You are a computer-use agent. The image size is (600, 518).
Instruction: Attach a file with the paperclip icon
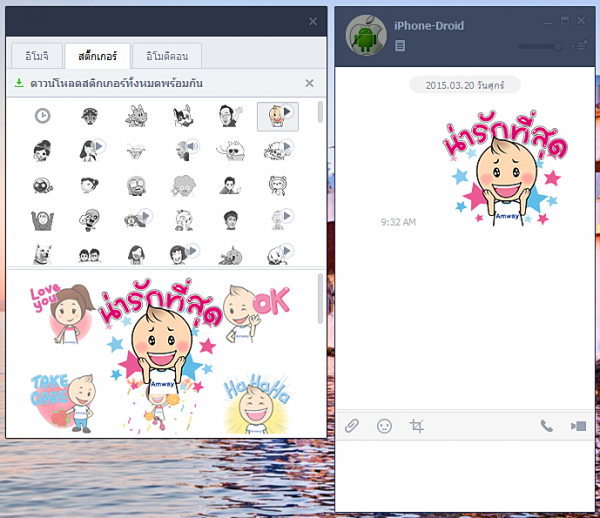coord(351,426)
